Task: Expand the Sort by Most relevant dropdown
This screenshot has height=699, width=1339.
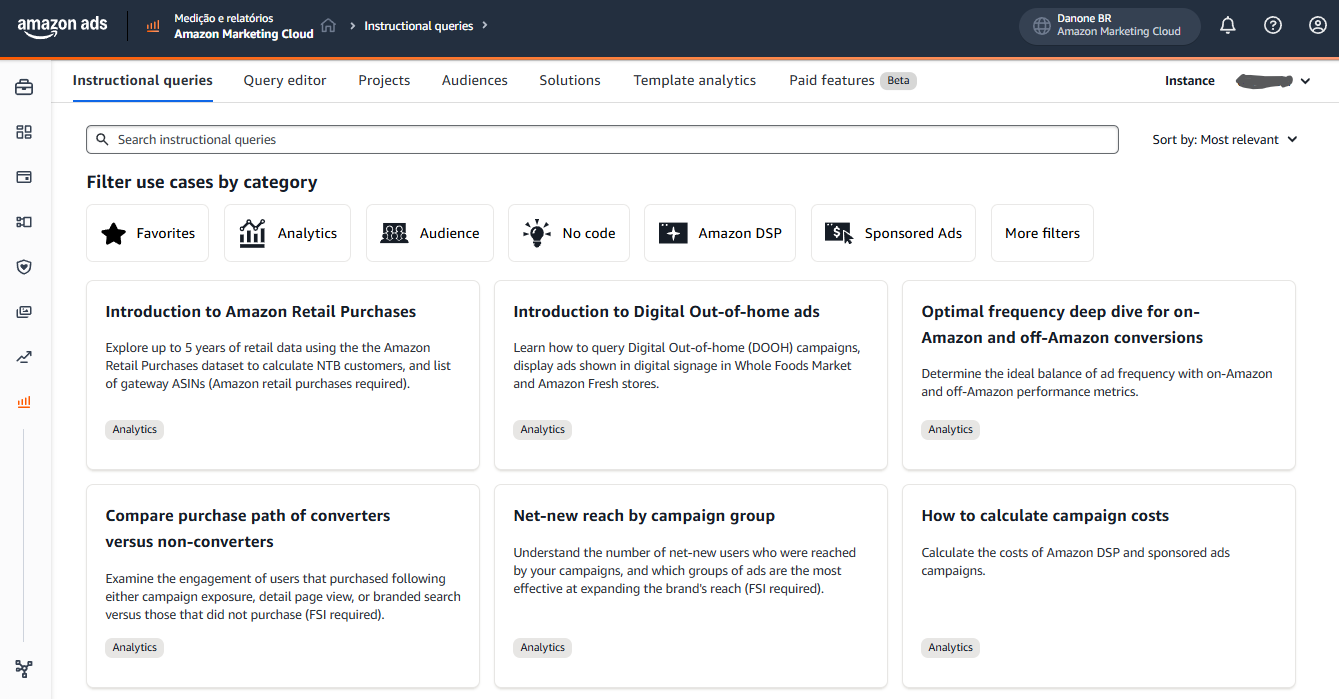Action: [x=1225, y=140]
